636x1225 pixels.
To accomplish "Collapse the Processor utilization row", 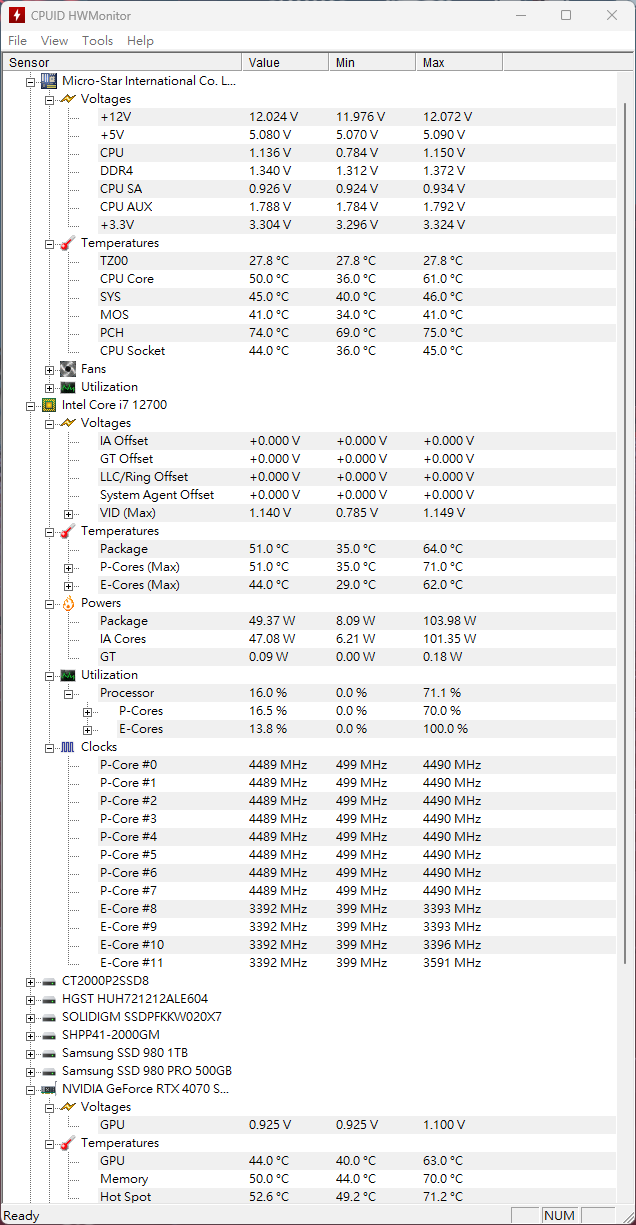I will (68, 693).
